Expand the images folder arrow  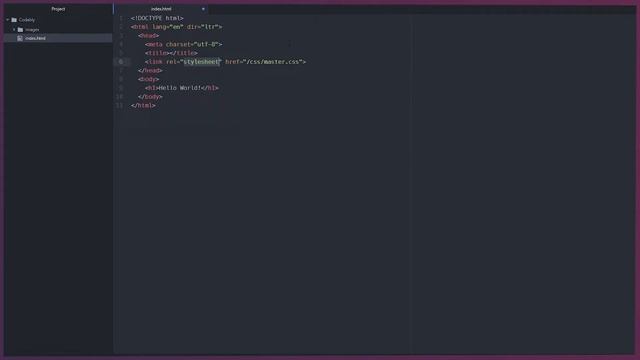[x=14, y=29]
